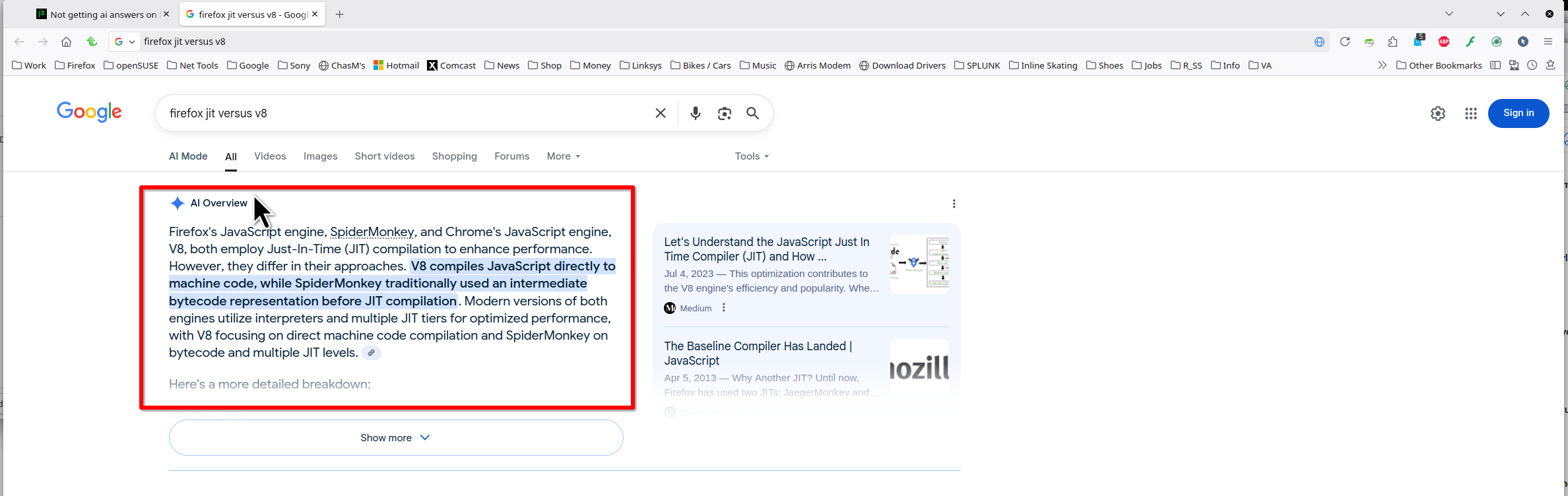Image resolution: width=1568 pixels, height=496 pixels.
Task: Open the SPLUNK bookmarks folder
Action: [977, 65]
